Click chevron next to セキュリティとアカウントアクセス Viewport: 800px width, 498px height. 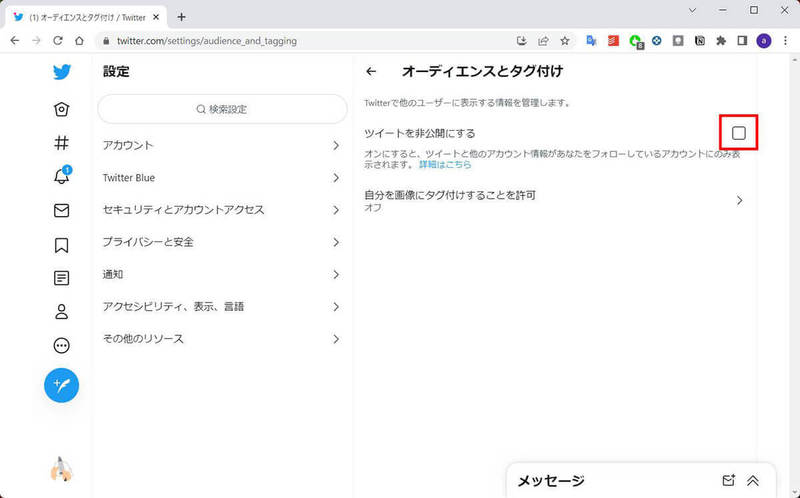pyautogui.click(x=336, y=210)
